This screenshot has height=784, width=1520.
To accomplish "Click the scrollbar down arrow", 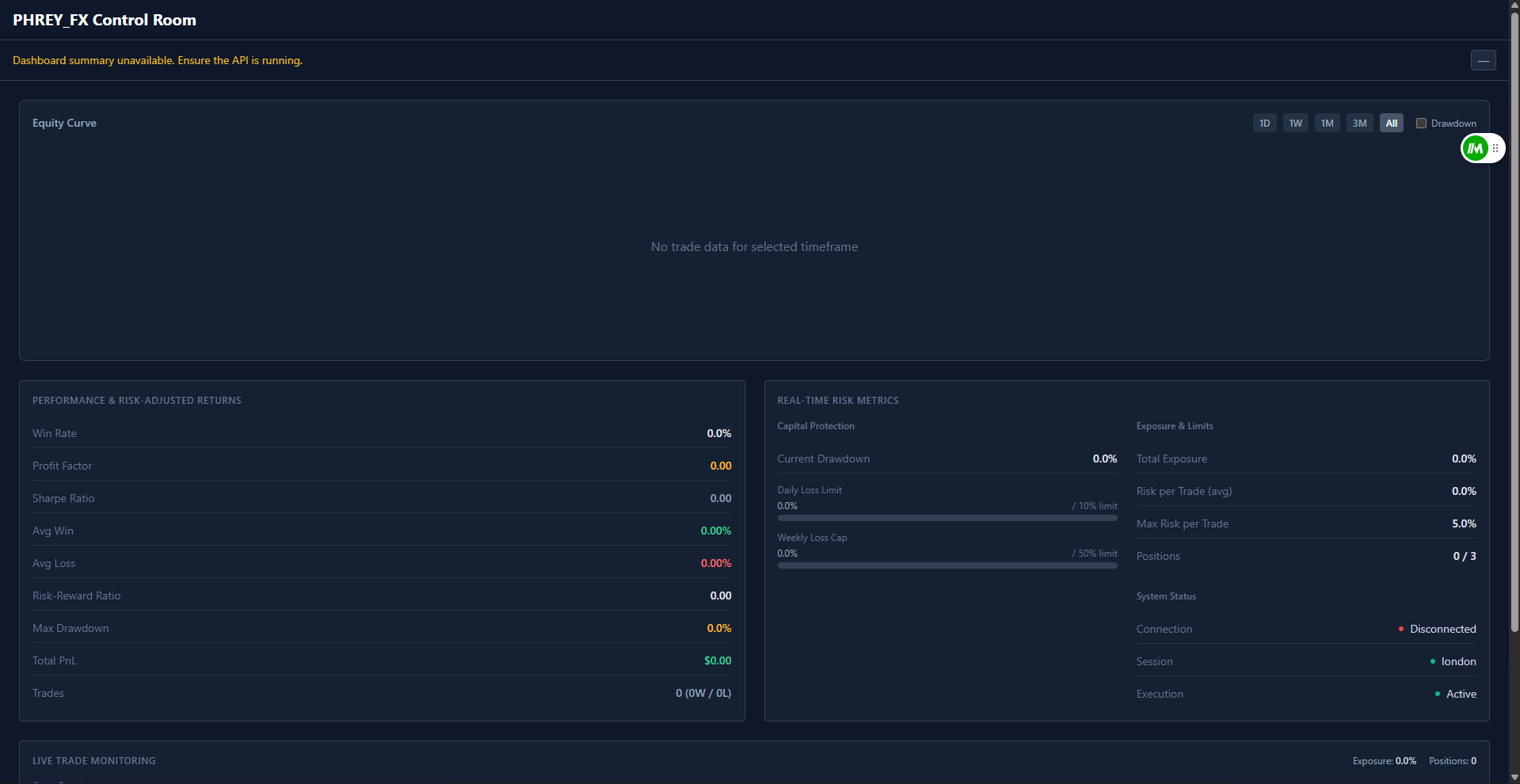I will click(1514, 778).
